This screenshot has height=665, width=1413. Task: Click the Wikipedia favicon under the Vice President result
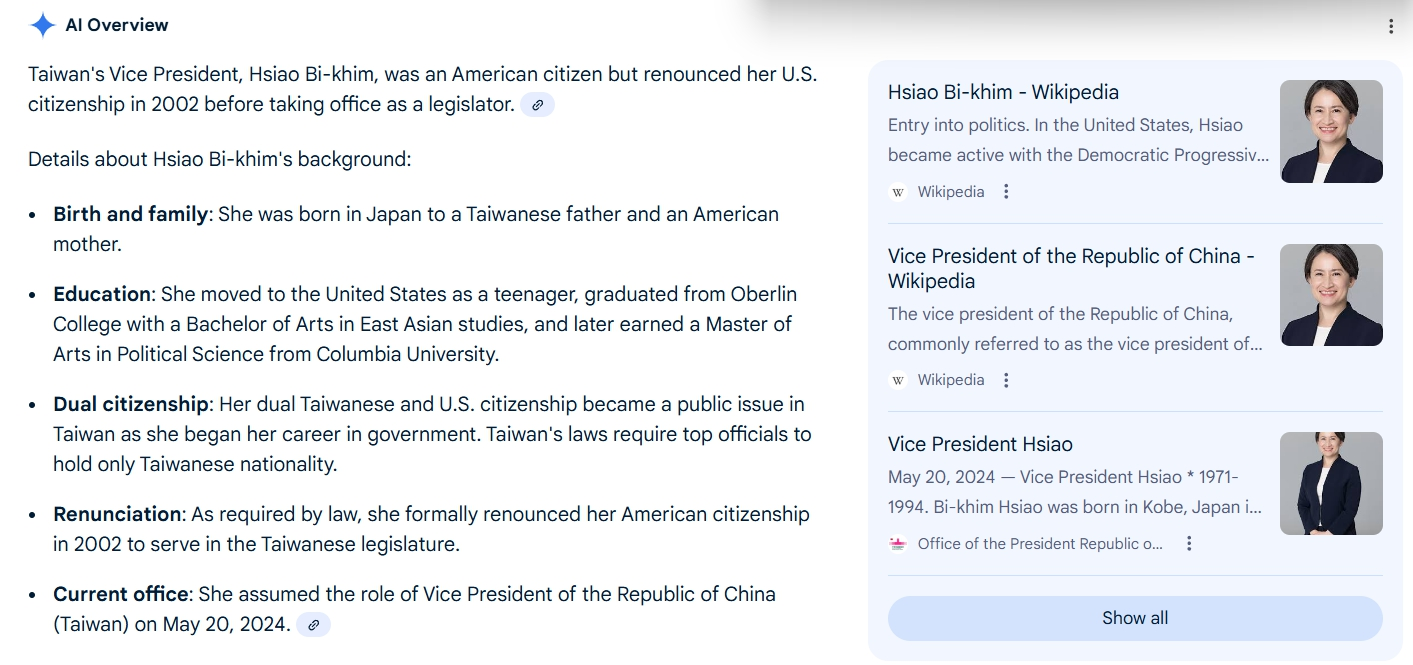[x=898, y=380]
